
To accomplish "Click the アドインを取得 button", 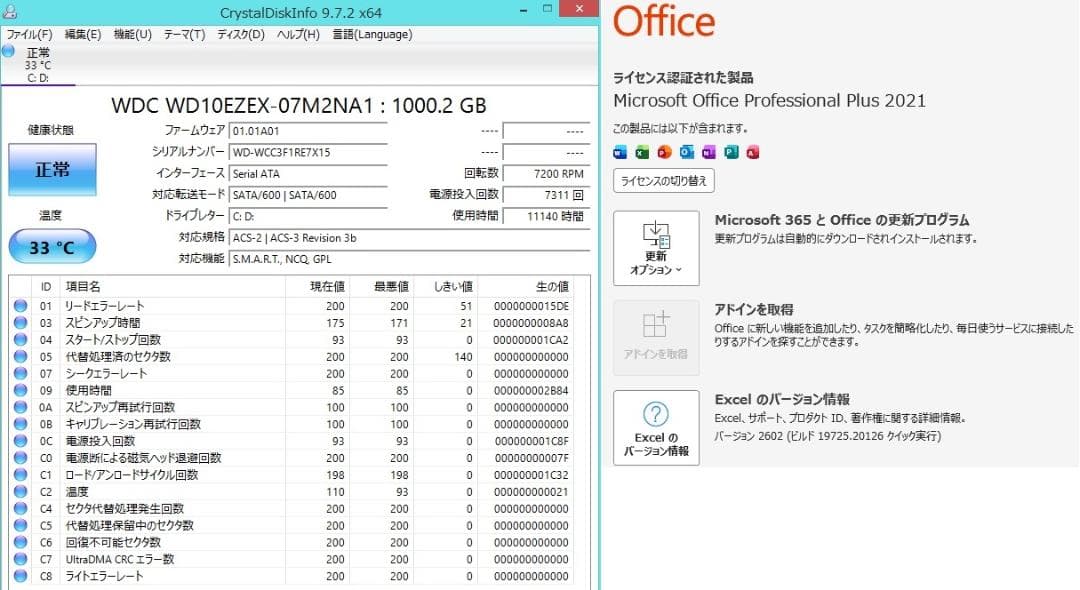I will (656, 337).
